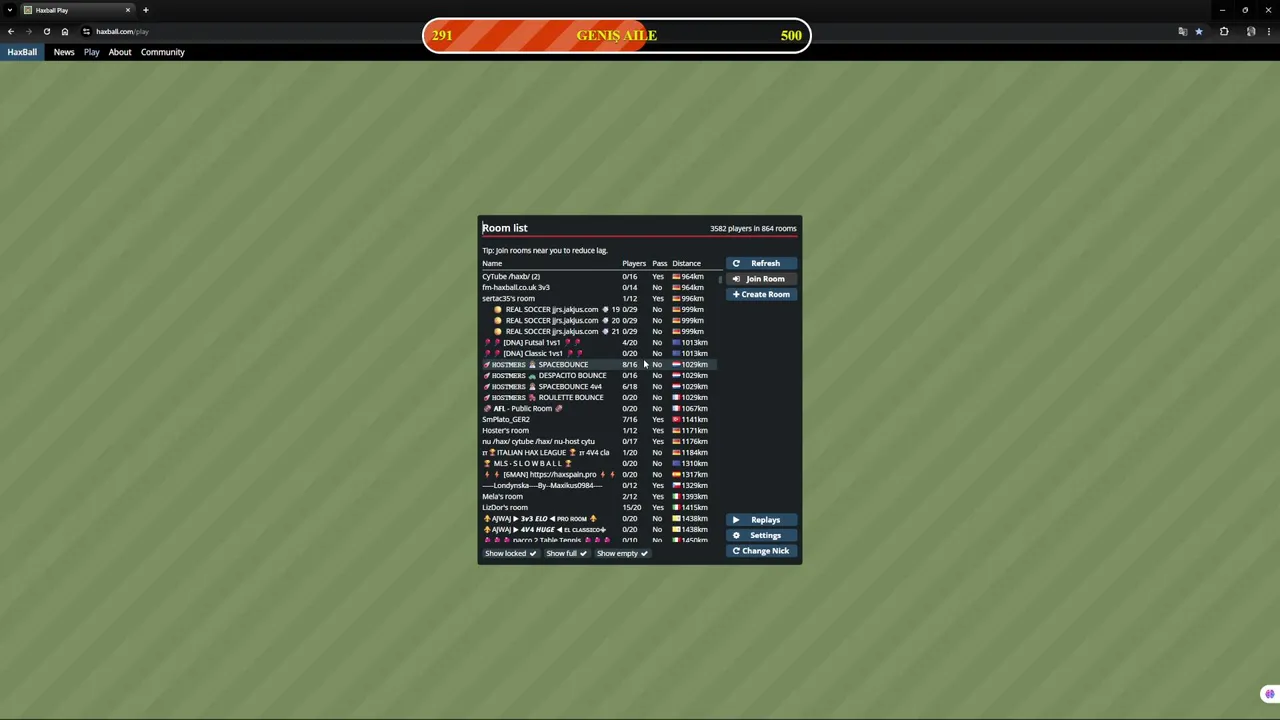Select the HOSTMERS SPACEBOUNCE 8/16 room

tap(598, 364)
